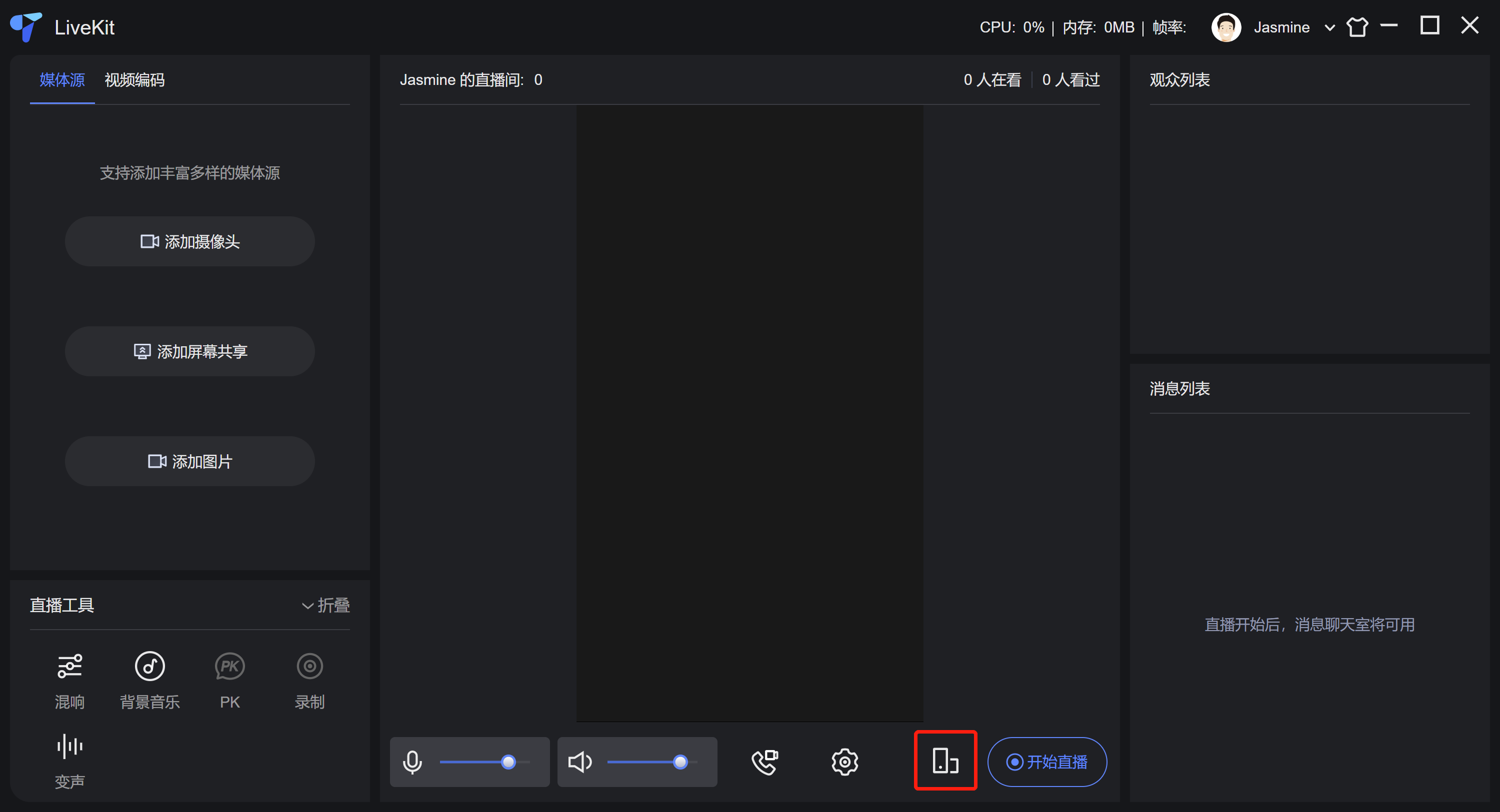Switch to the 视频编码 tab
Viewport: 1500px width, 812px height.
click(134, 80)
